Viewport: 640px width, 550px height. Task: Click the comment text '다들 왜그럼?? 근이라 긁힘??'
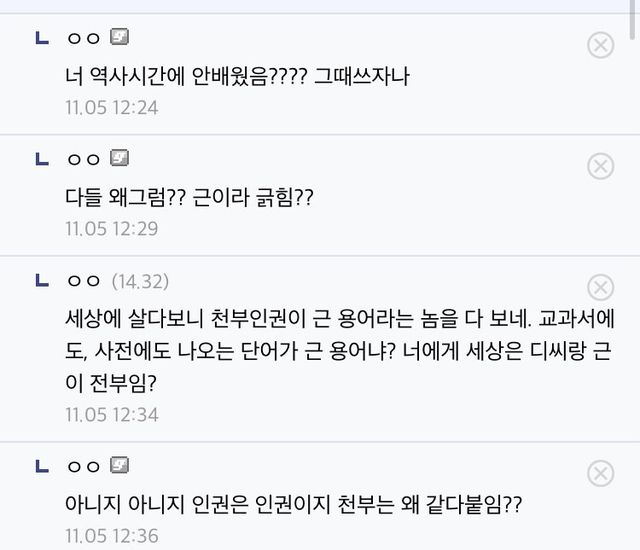pyautogui.click(x=189, y=197)
